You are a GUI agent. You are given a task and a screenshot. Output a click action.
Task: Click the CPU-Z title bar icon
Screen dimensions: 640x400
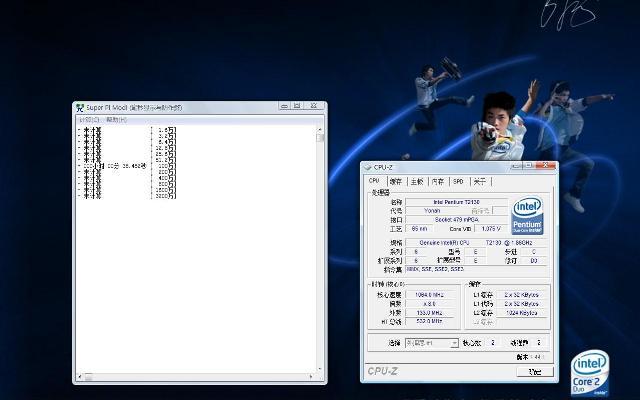[367, 167]
